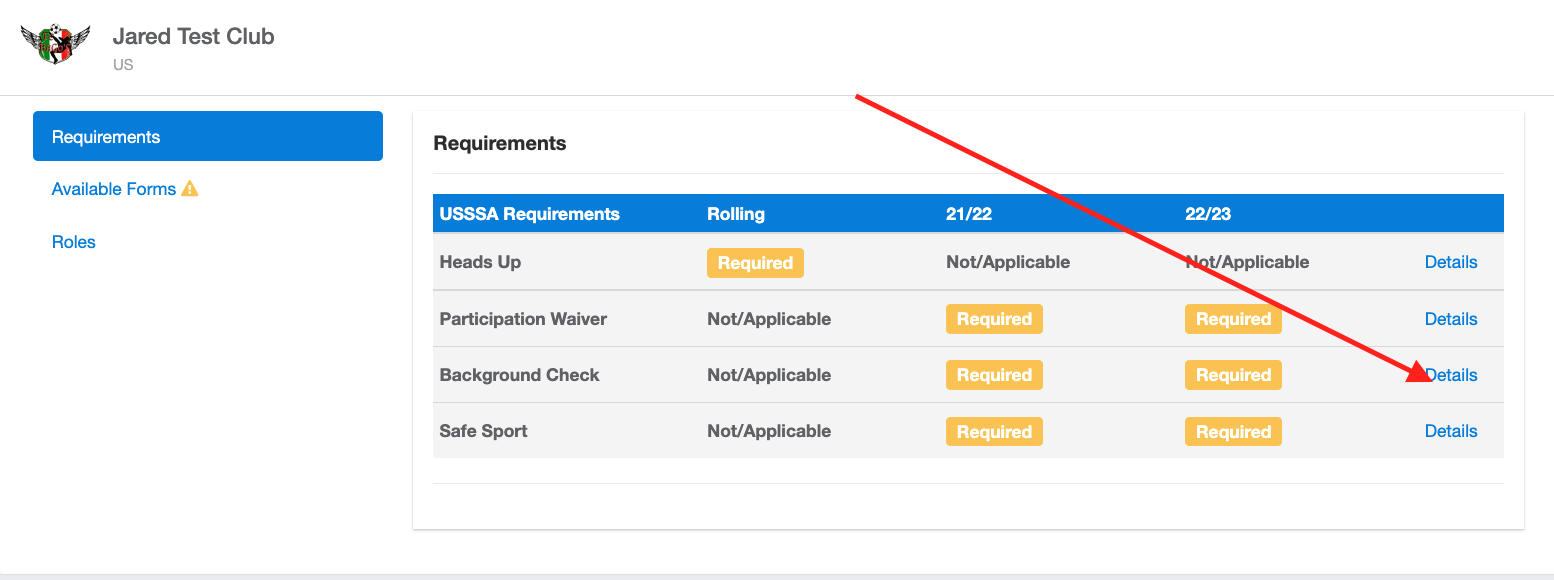Click Background Check's 21/22 Required badge
Screen dimensions: 1554x580
(x=994, y=374)
